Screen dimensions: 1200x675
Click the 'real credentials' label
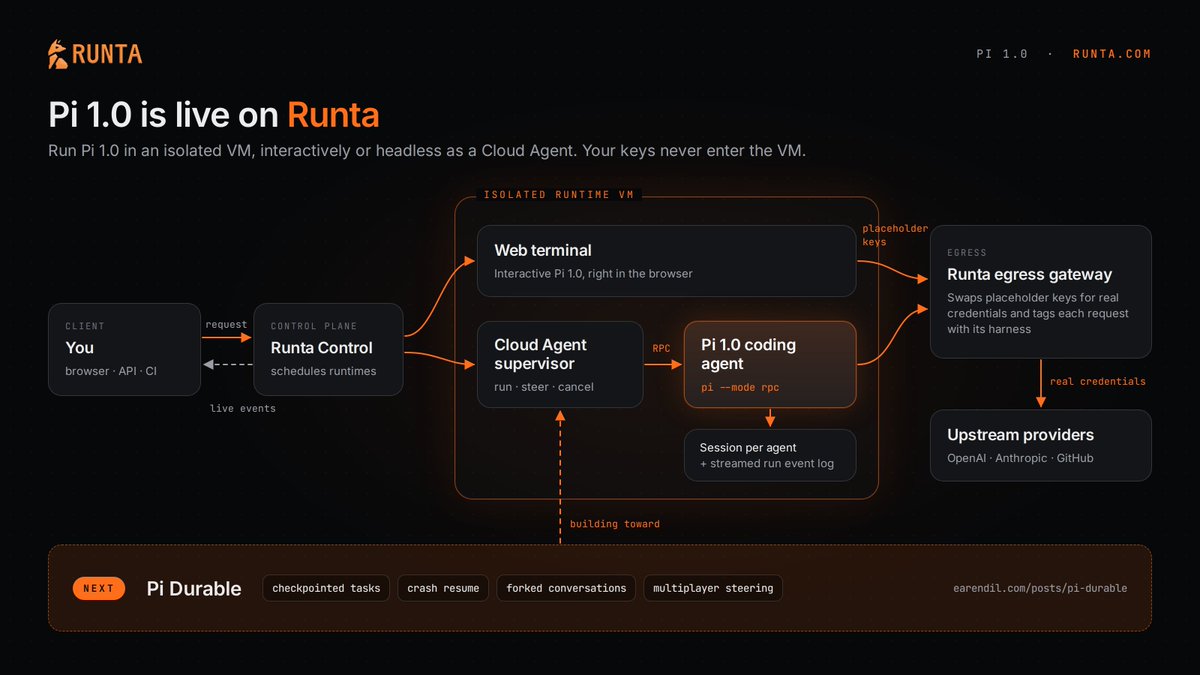point(1098,382)
